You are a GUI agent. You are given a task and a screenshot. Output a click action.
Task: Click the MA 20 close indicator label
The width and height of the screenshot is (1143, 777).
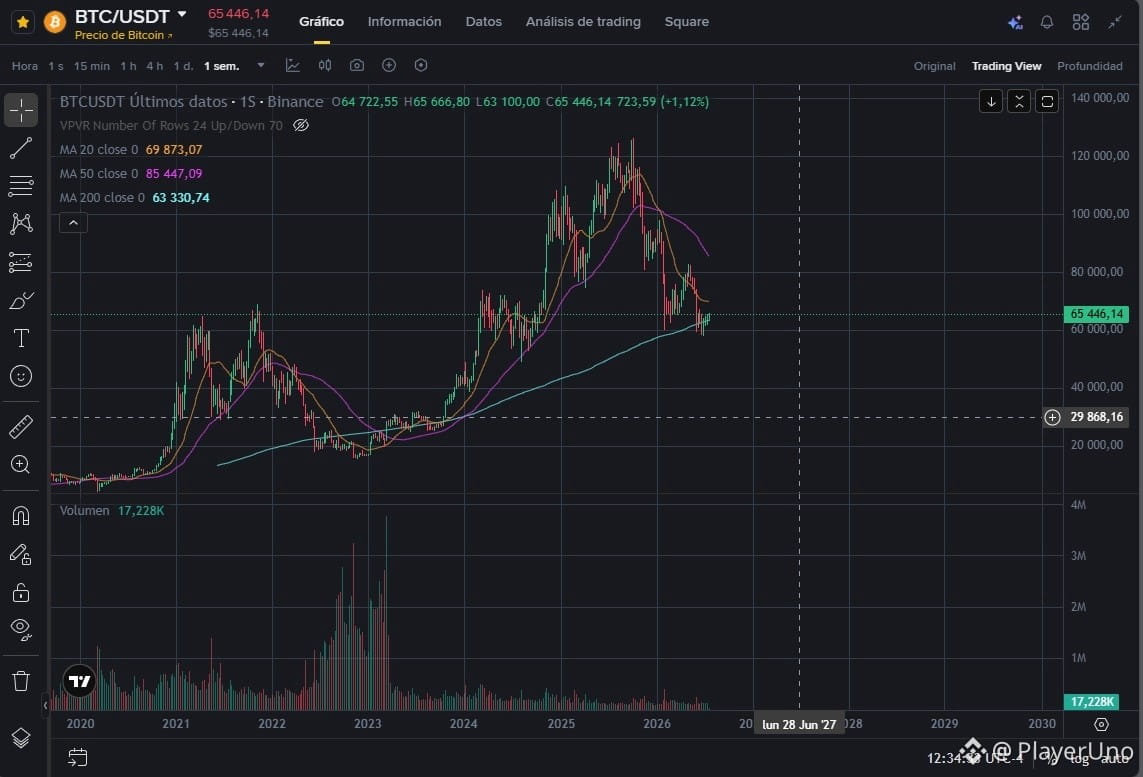[x=98, y=149]
